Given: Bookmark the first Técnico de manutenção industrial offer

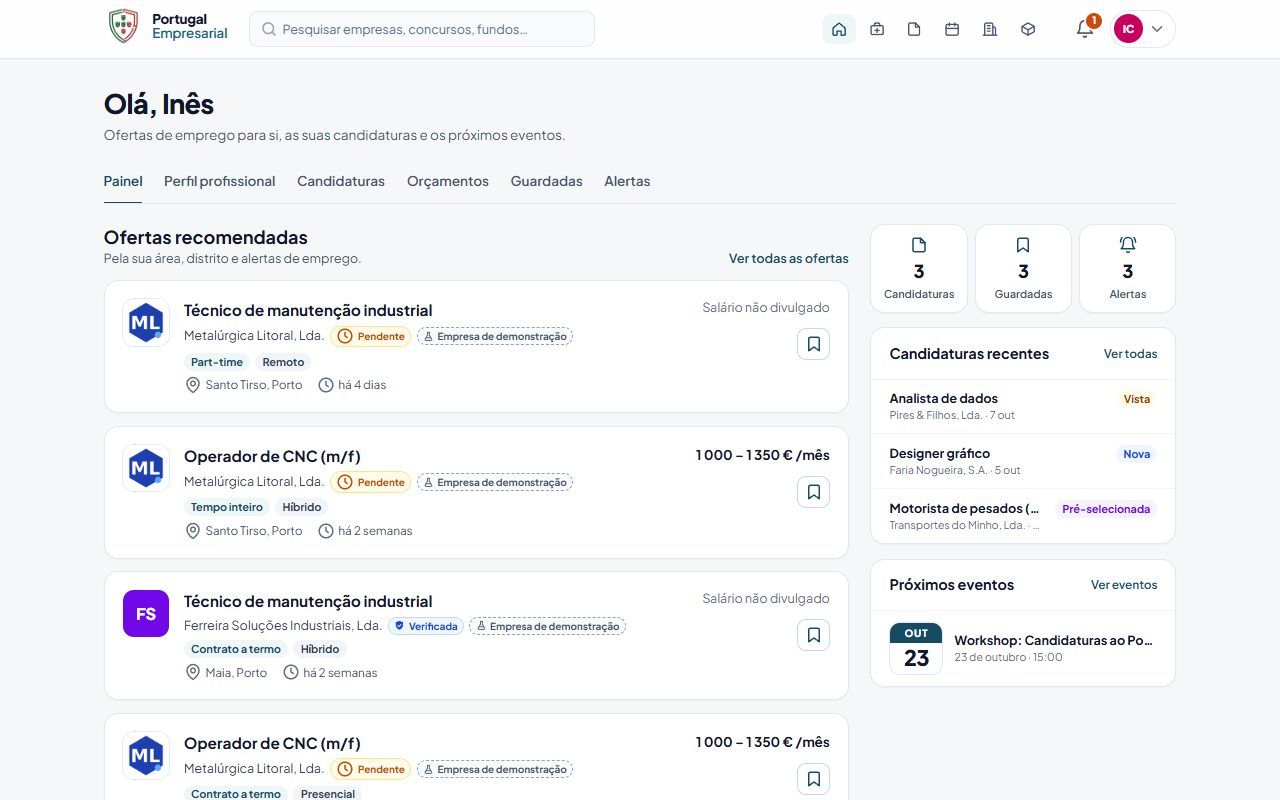Looking at the screenshot, I should pos(813,344).
